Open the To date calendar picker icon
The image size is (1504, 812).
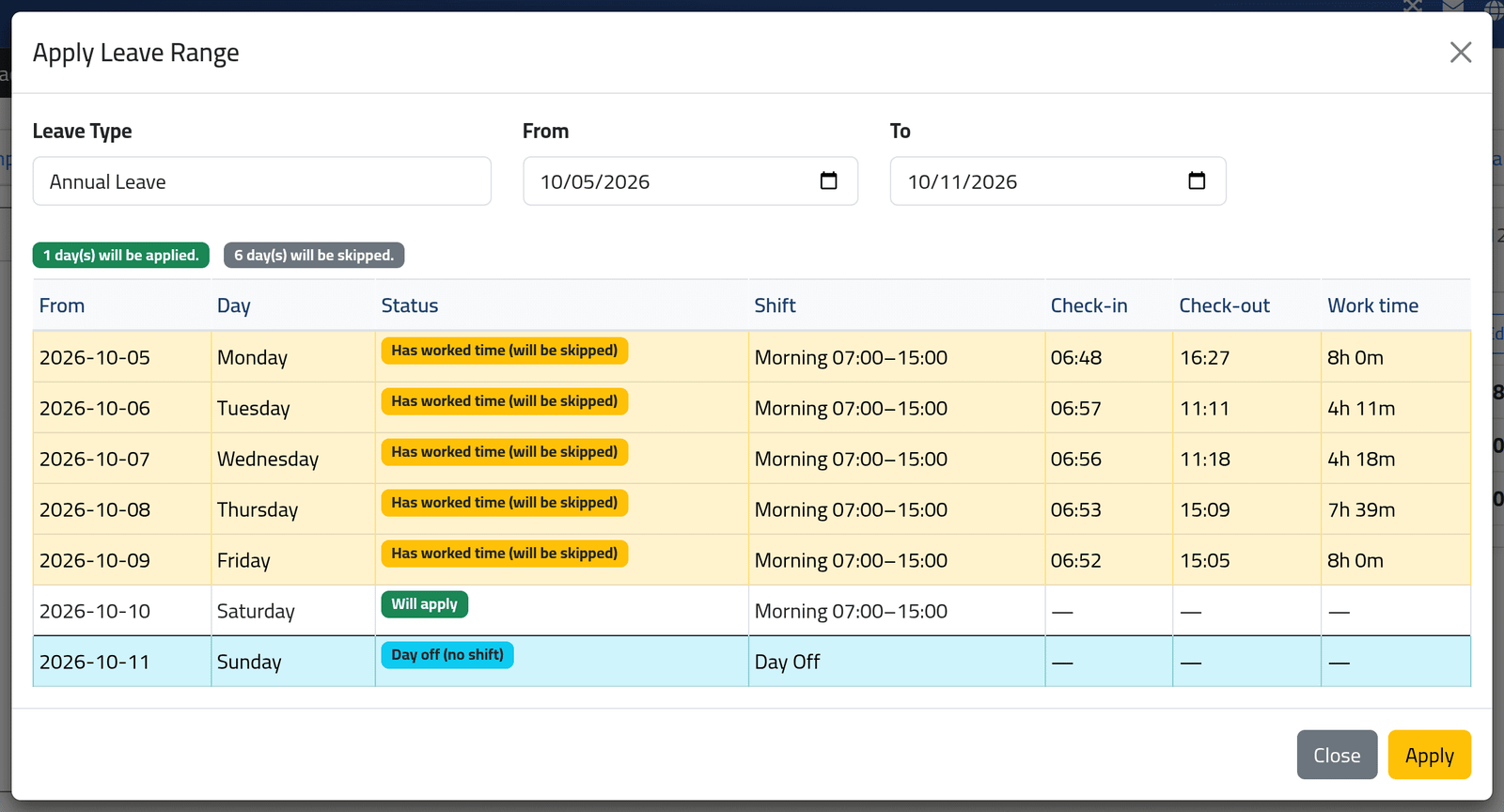1197,180
